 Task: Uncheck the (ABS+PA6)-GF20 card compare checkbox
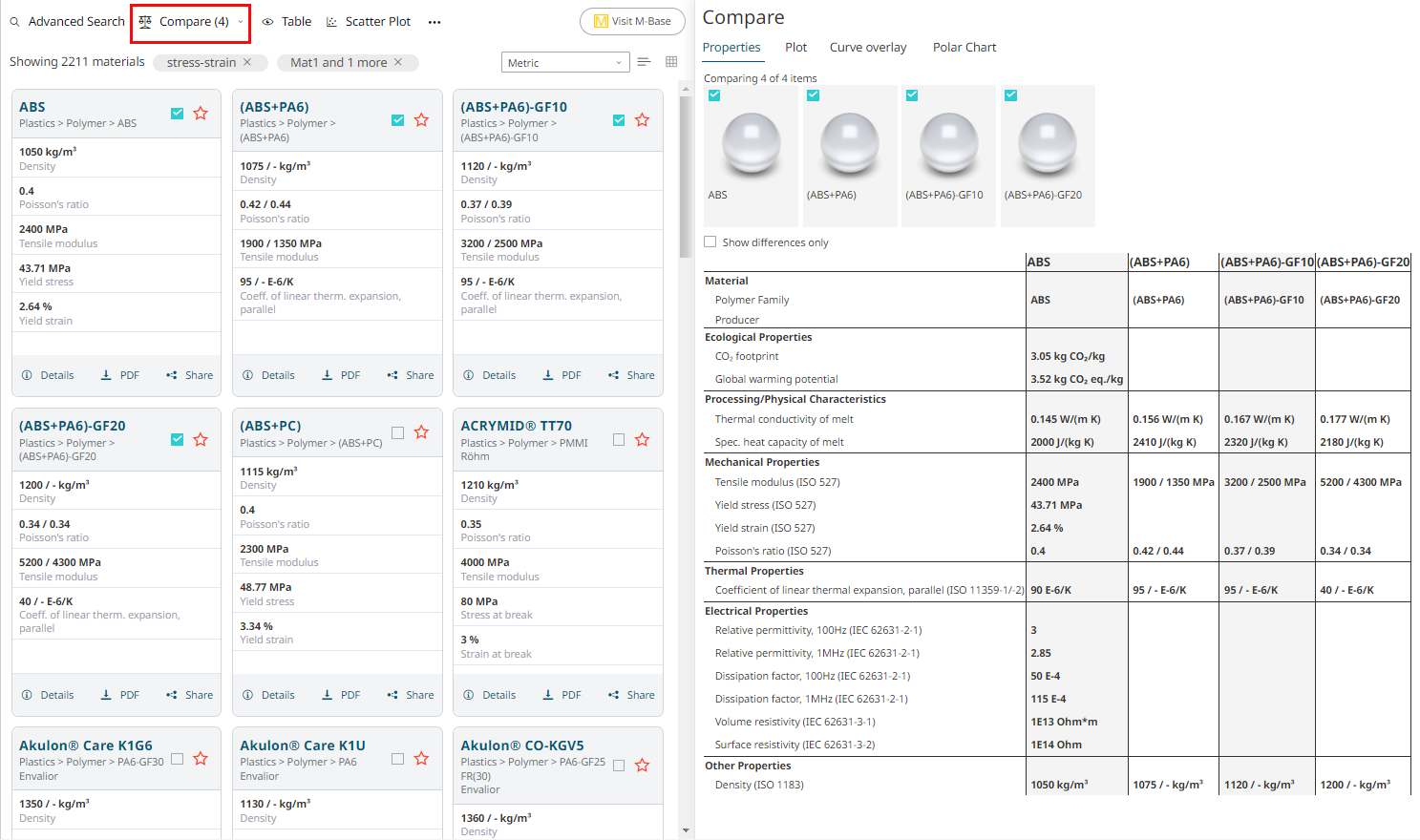pos(177,440)
